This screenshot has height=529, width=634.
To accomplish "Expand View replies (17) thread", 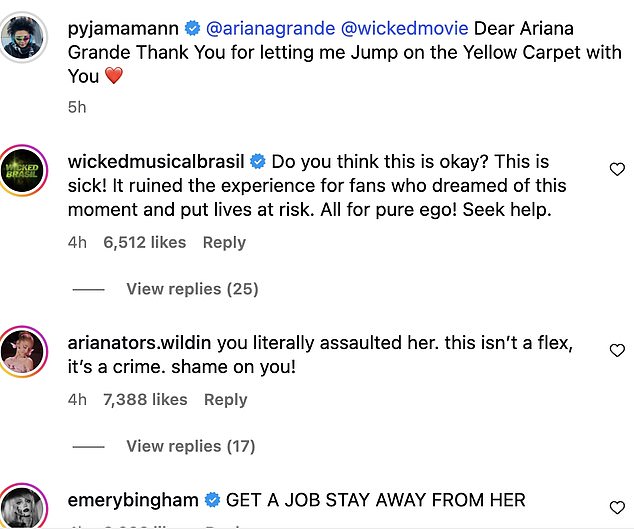I will pos(192,446).
